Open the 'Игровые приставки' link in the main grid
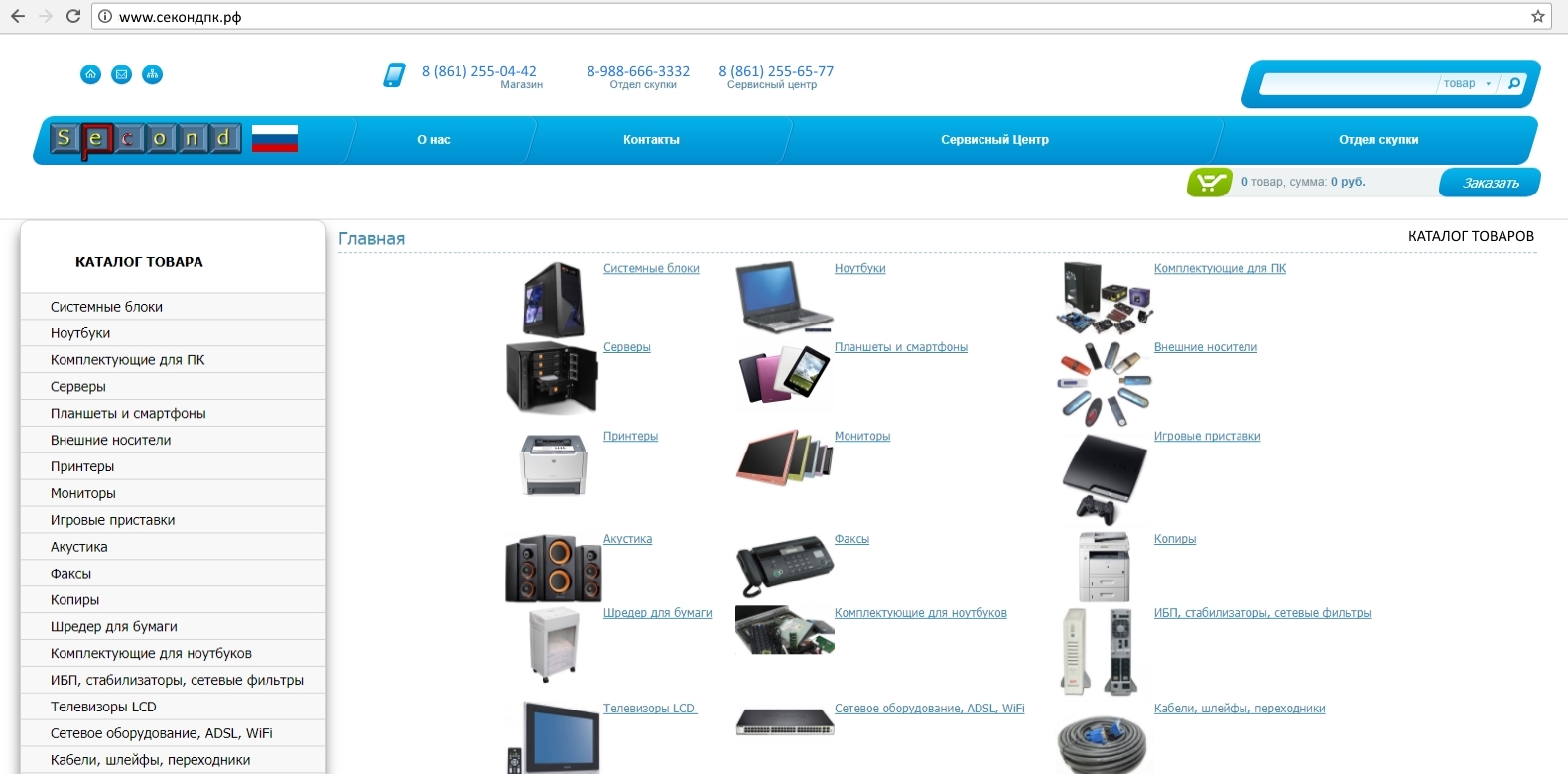The image size is (1568, 774). tap(1207, 436)
